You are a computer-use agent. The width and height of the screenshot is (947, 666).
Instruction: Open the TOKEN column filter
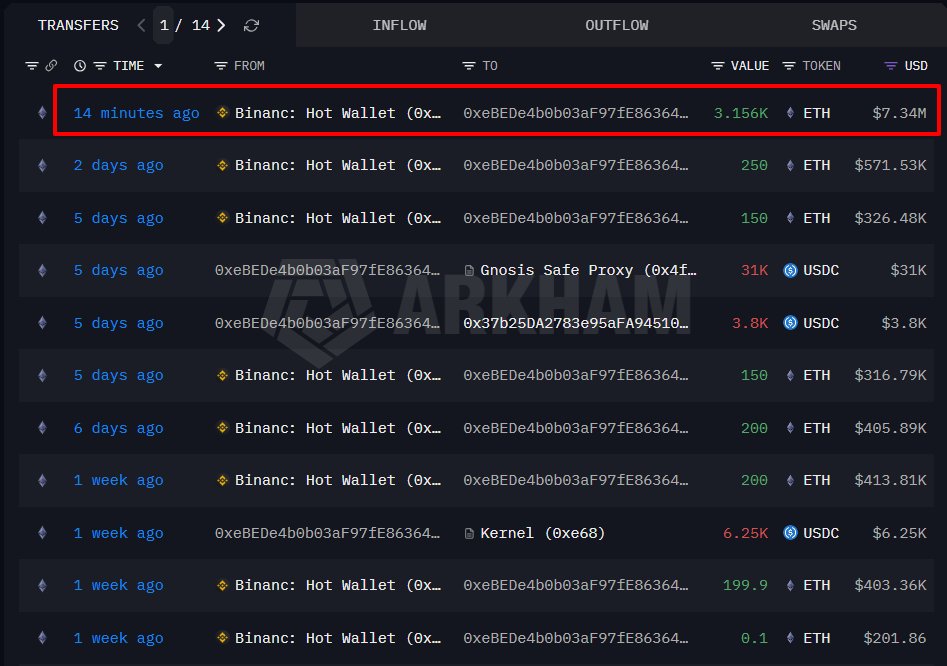(x=789, y=66)
